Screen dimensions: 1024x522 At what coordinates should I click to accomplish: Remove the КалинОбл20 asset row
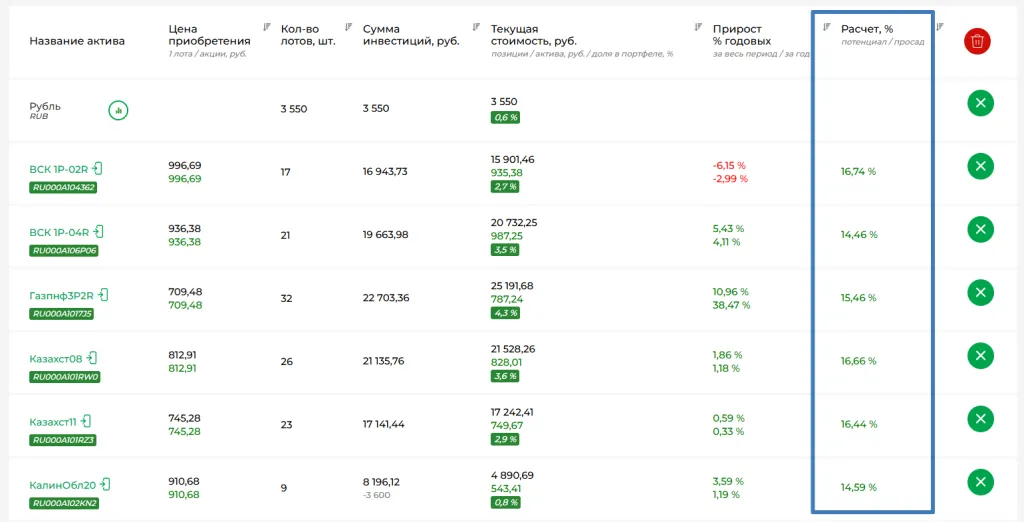980,482
